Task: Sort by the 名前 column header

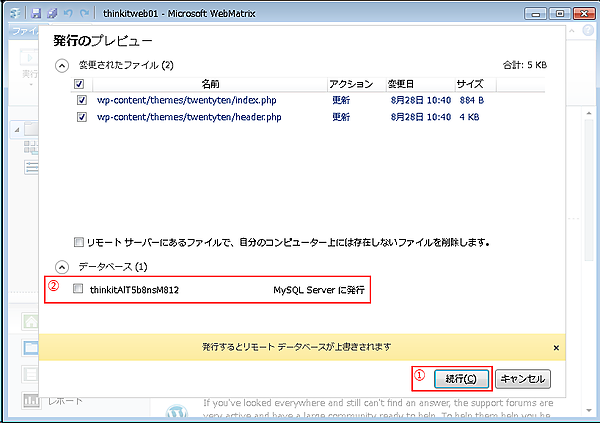Action: (x=210, y=84)
